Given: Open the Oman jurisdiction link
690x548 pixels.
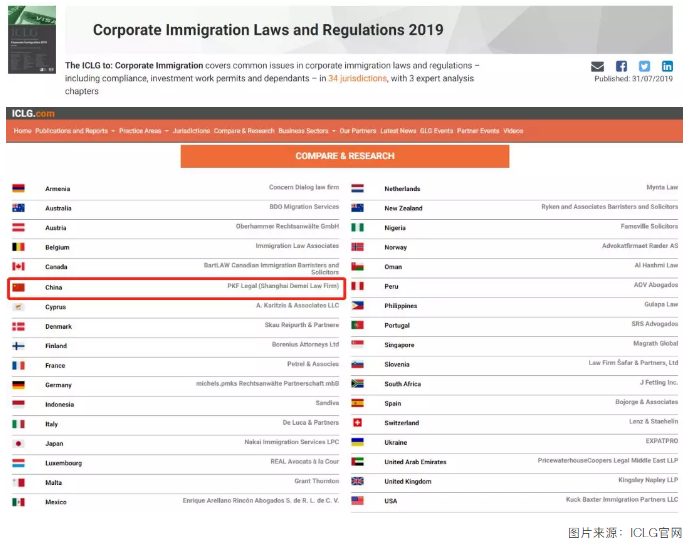Looking at the screenshot, I should click(x=393, y=267).
